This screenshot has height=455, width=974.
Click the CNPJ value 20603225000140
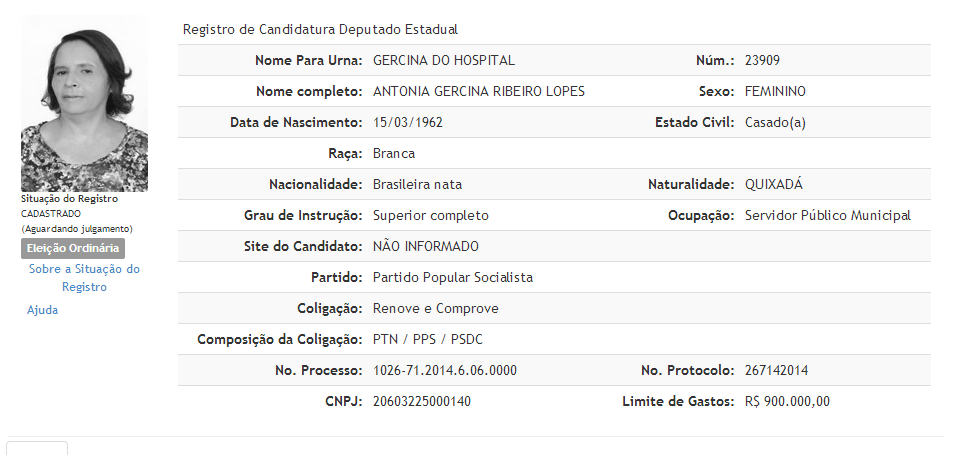click(422, 402)
